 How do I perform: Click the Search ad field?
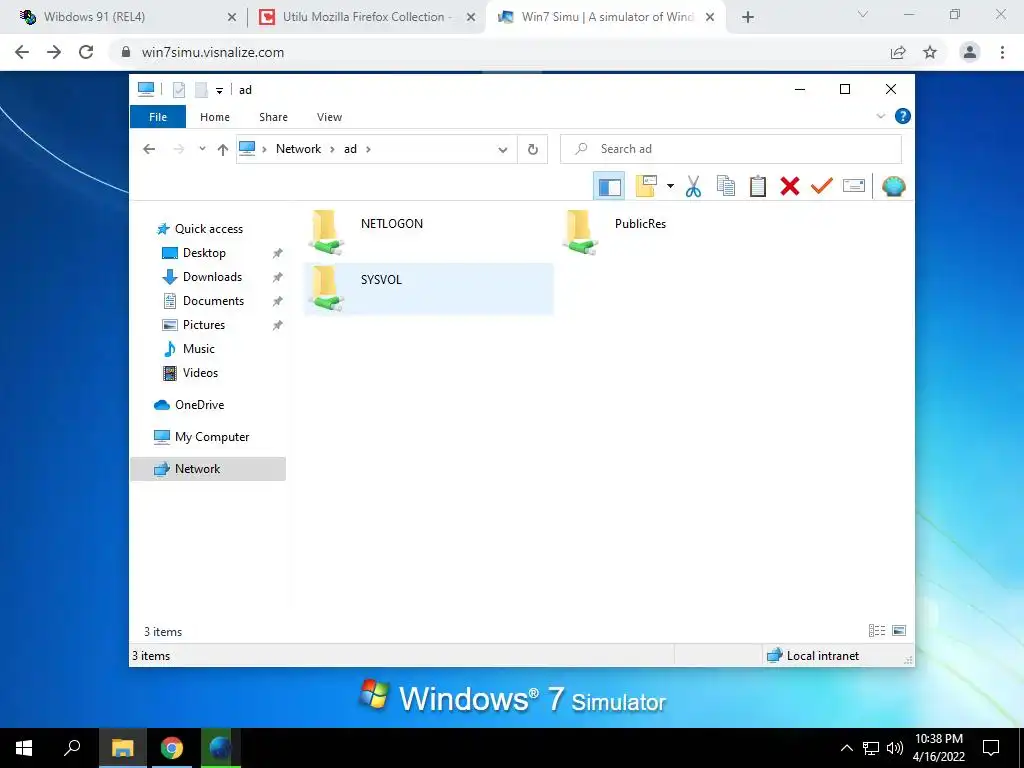[731, 149]
